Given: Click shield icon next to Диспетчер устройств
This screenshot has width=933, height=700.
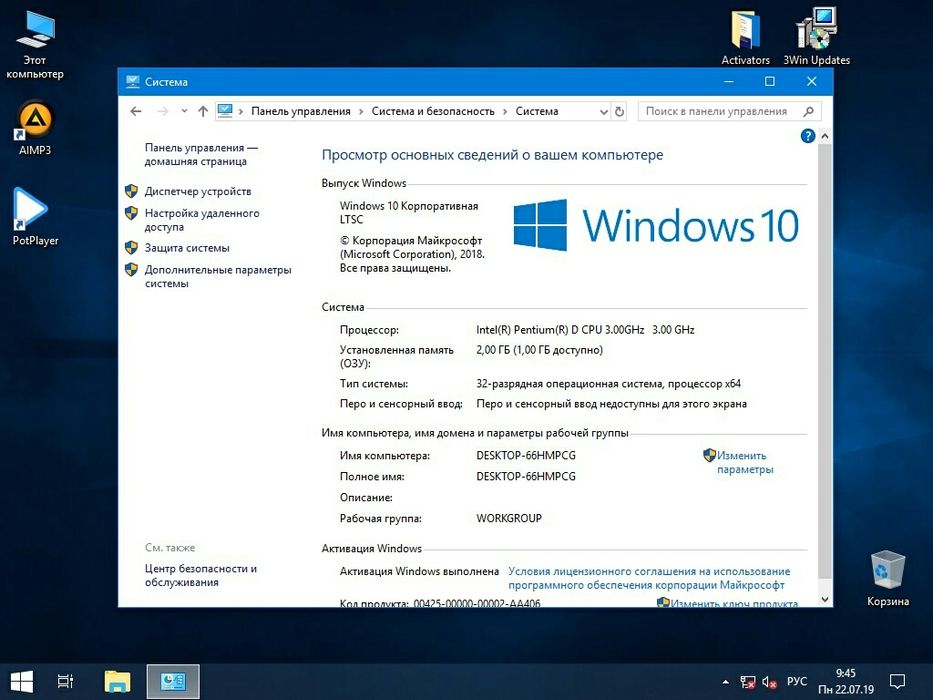Looking at the screenshot, I should (132, 191).
